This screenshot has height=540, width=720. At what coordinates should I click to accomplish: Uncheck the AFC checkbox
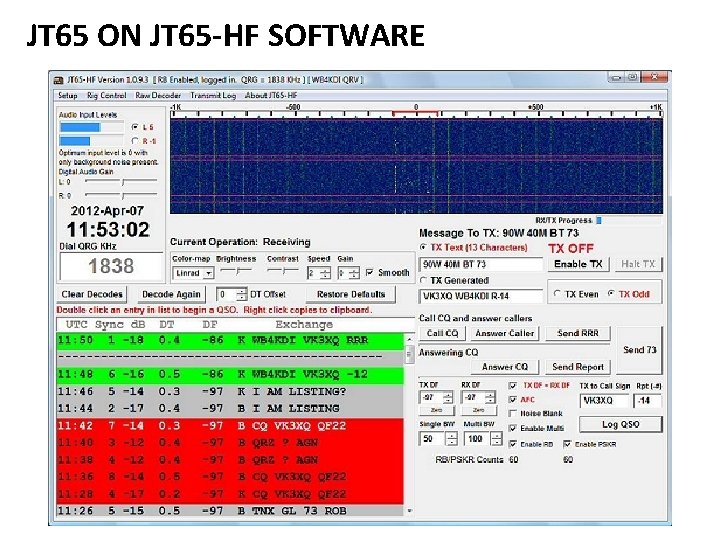[x=514, y=399]
